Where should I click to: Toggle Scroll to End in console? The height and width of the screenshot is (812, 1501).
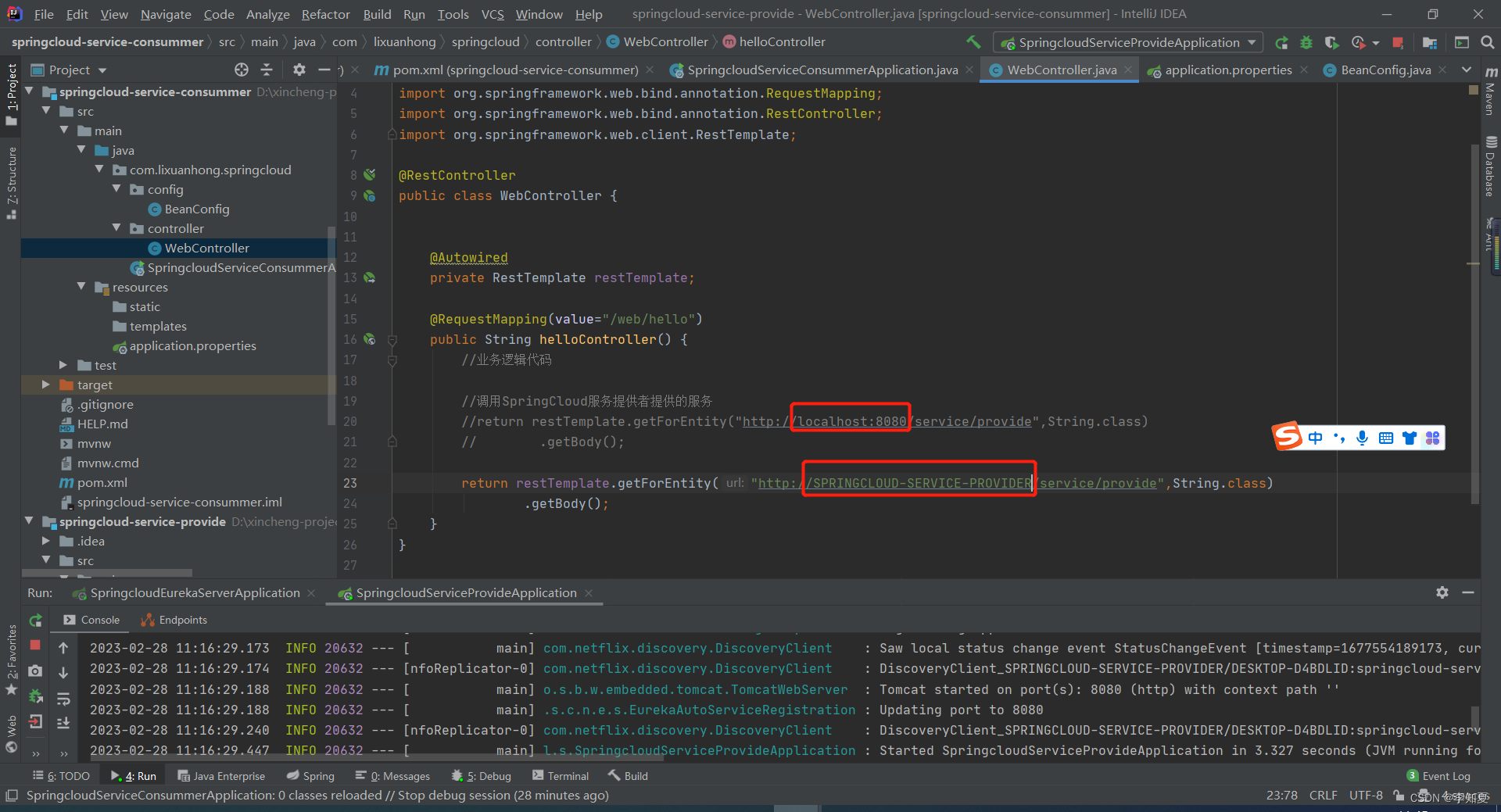63,723
